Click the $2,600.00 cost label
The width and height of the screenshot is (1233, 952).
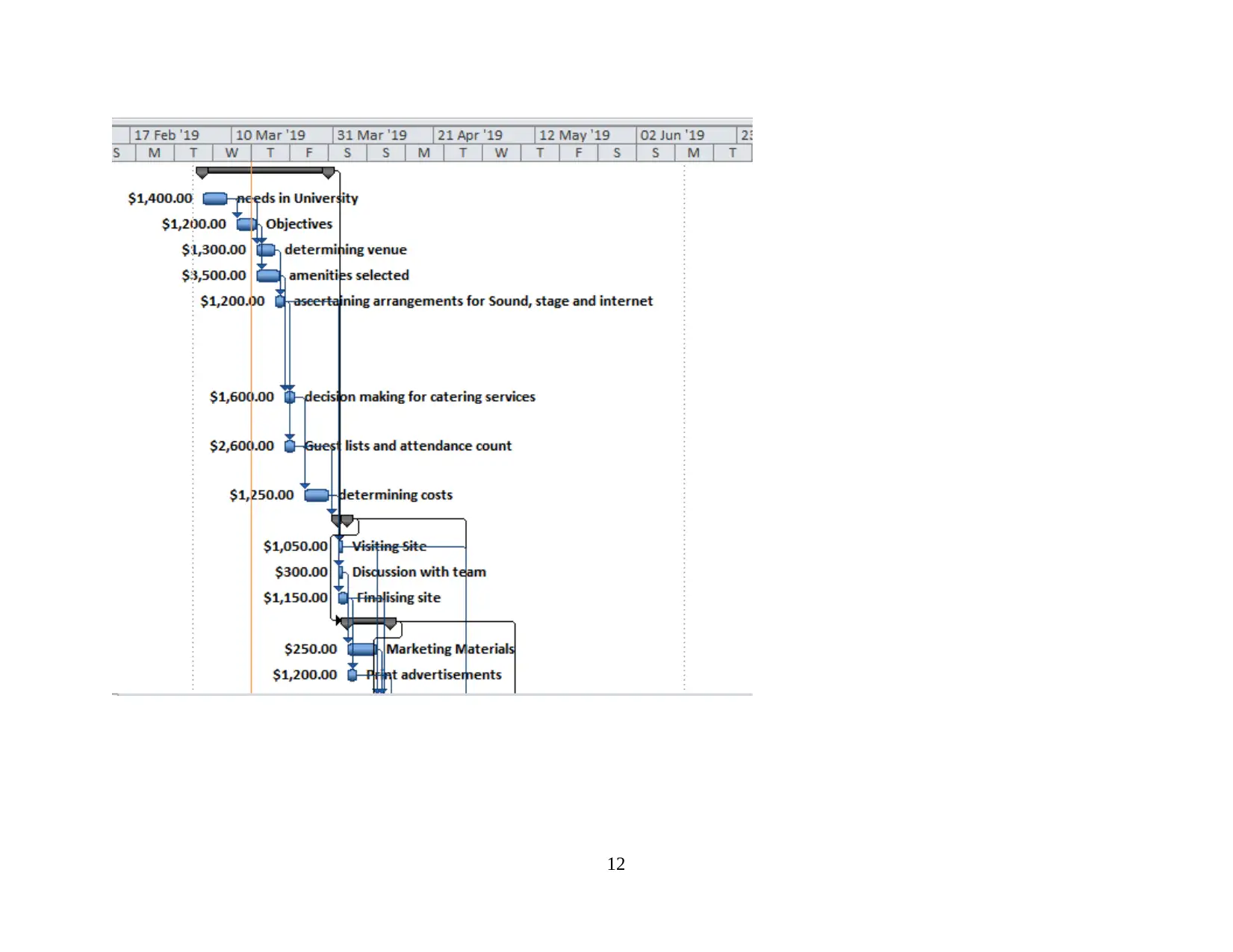tap(242, 446)
